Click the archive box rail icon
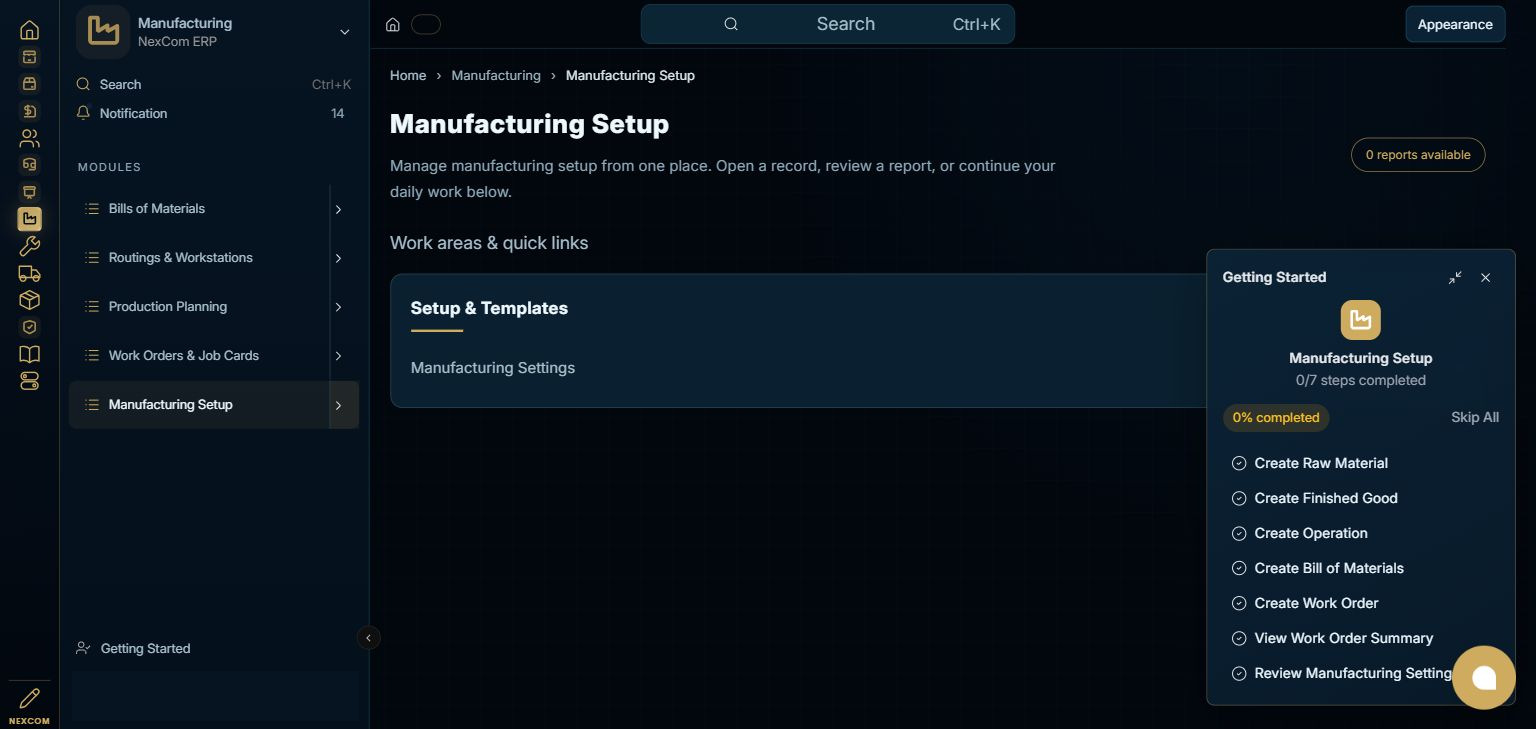Screen dimensions: 1536x729 click(29, 57)
